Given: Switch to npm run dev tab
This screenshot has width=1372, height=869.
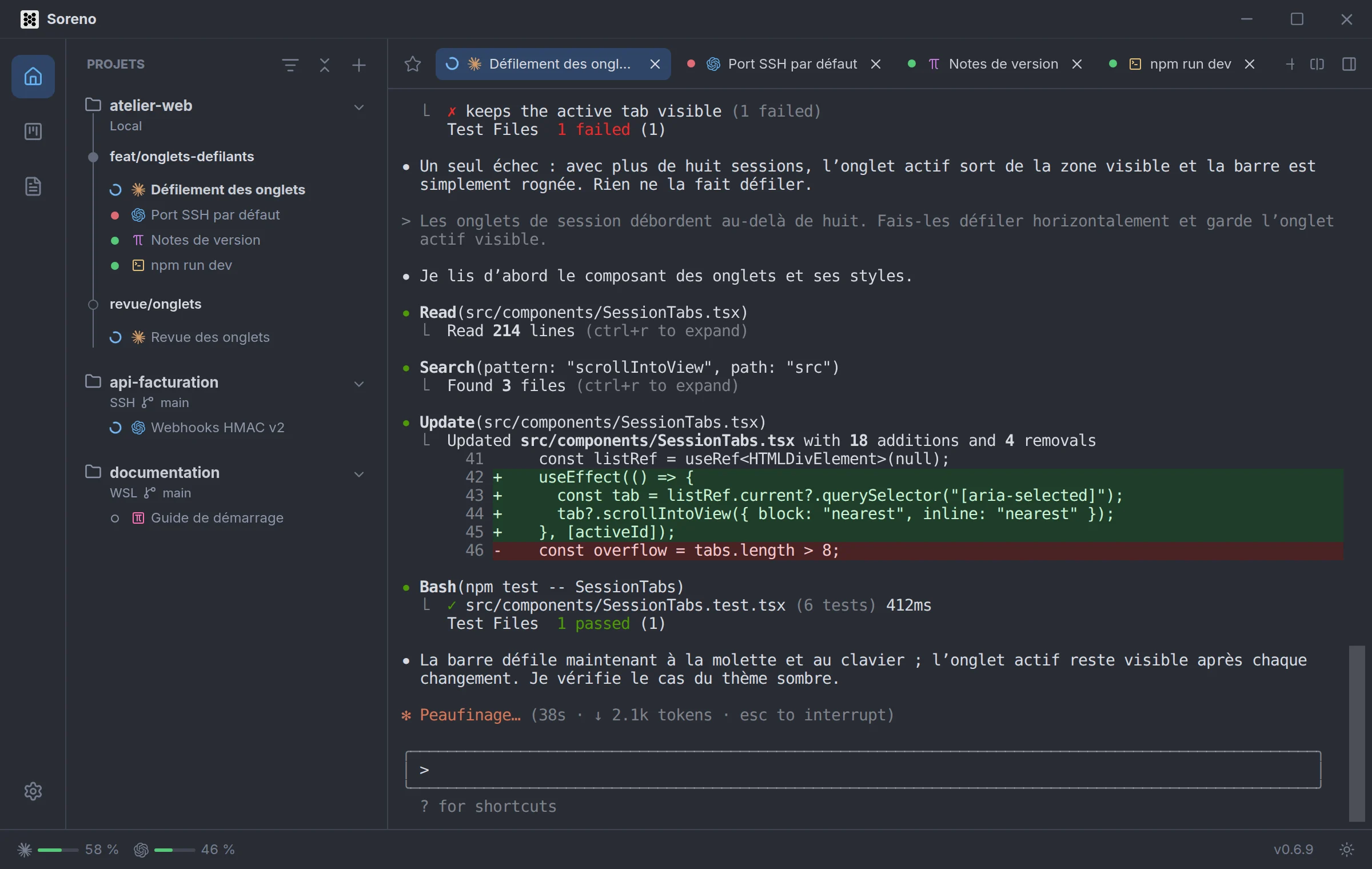Looking at the screenshot, I should [x=1182, y=64].
